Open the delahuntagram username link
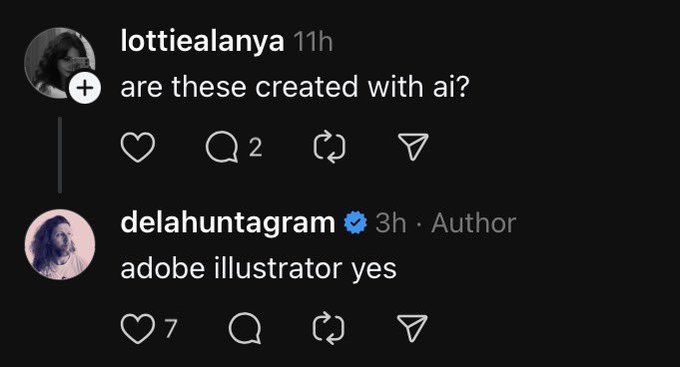The image size is (680, 367). pyautogui.click(x=228, y=223)
